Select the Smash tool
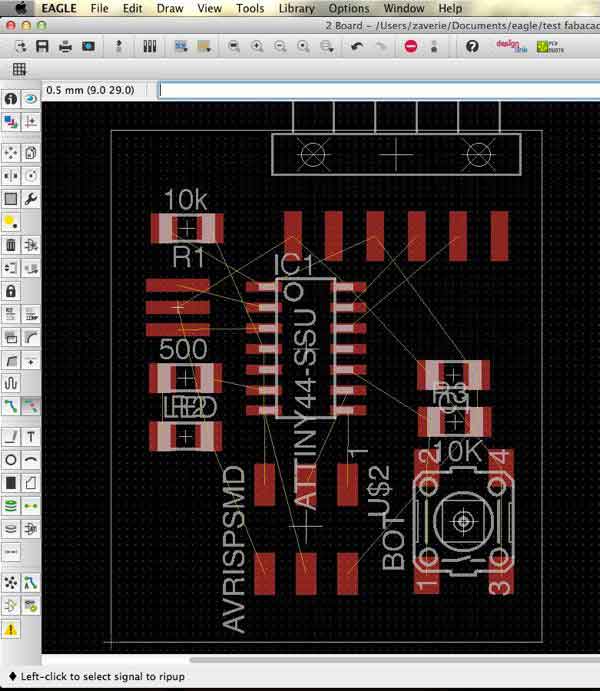This screenshot has width=600, height=691. tap(11, 338)
